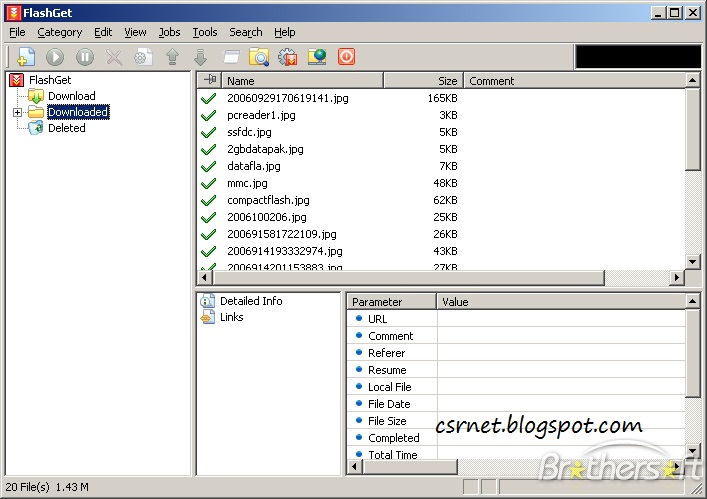Open the folder search toolbar icon
The height and width of the screenshot is (499, 707).
259,57
